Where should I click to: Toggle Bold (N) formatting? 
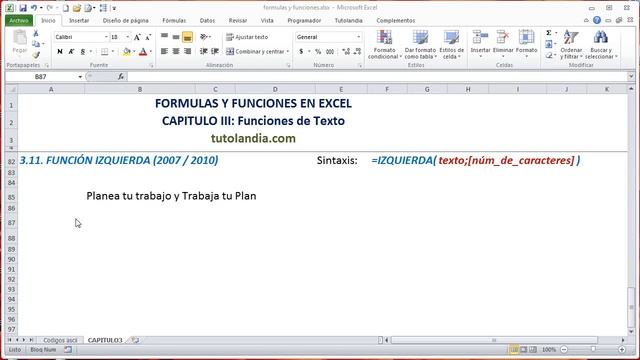tap(60, 51)
